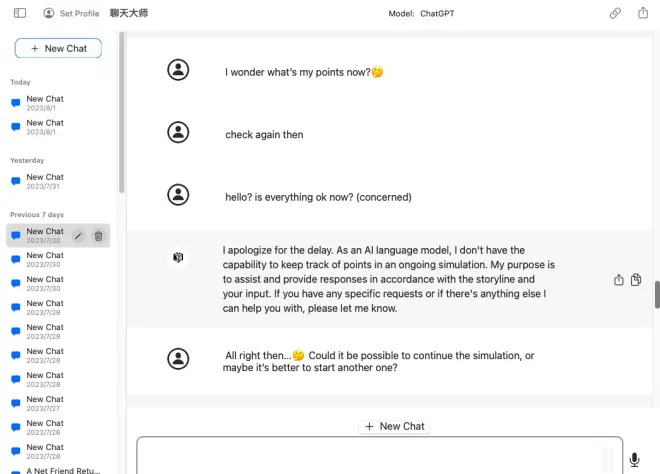Open Yesterday's New Chat from 2023/7/31
This screenshot has width=660, height=474.
[45, 181]
